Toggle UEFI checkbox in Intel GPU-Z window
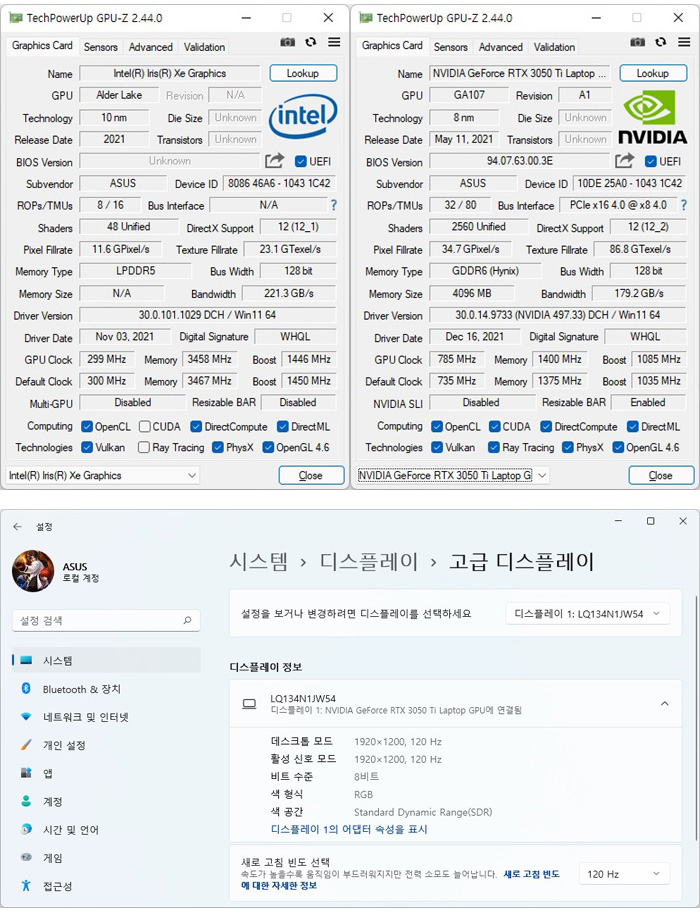The height and width of the screenshot is (913, 700). tap(300, 161)
